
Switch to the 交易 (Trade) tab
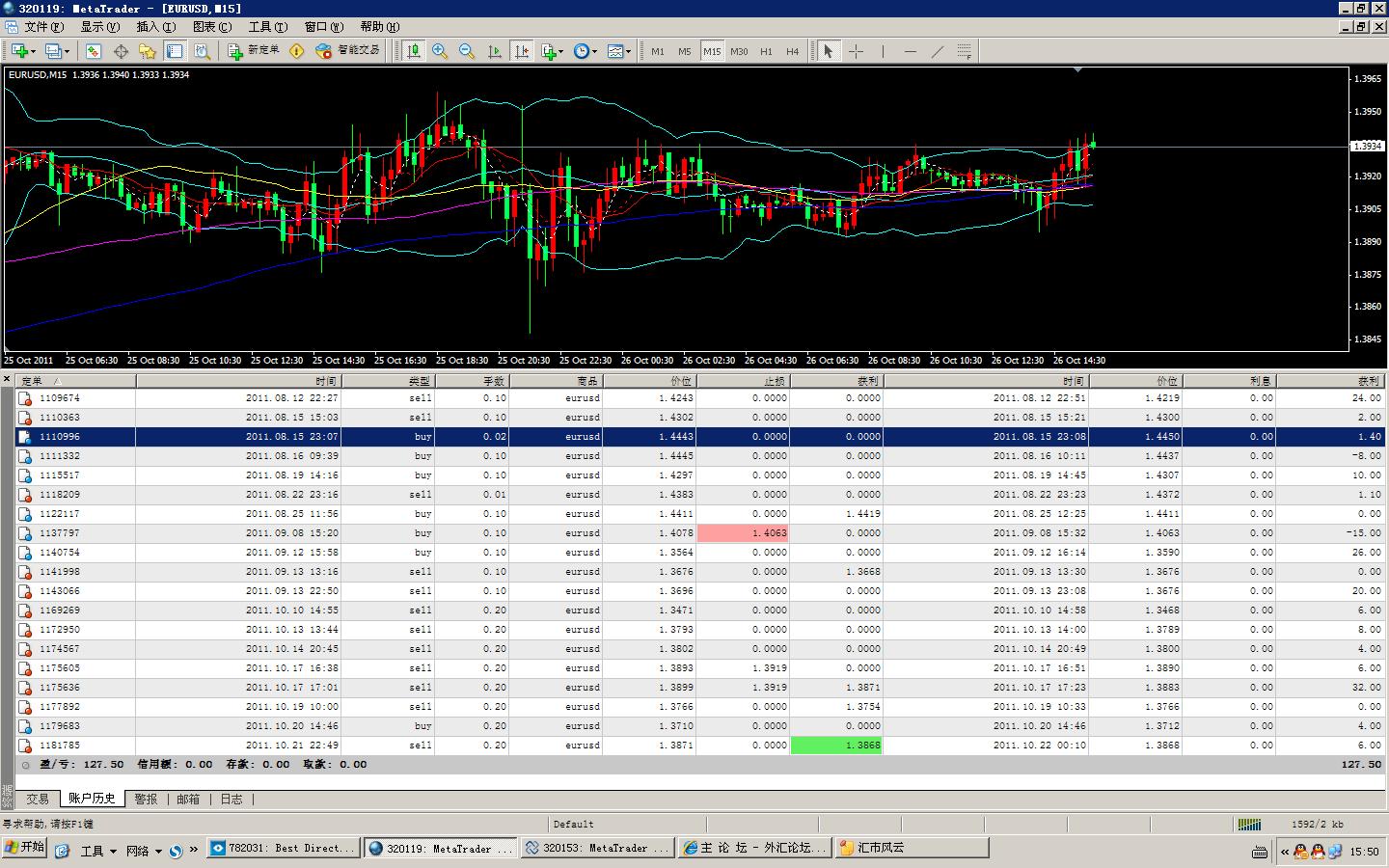(x=37, y=799)
